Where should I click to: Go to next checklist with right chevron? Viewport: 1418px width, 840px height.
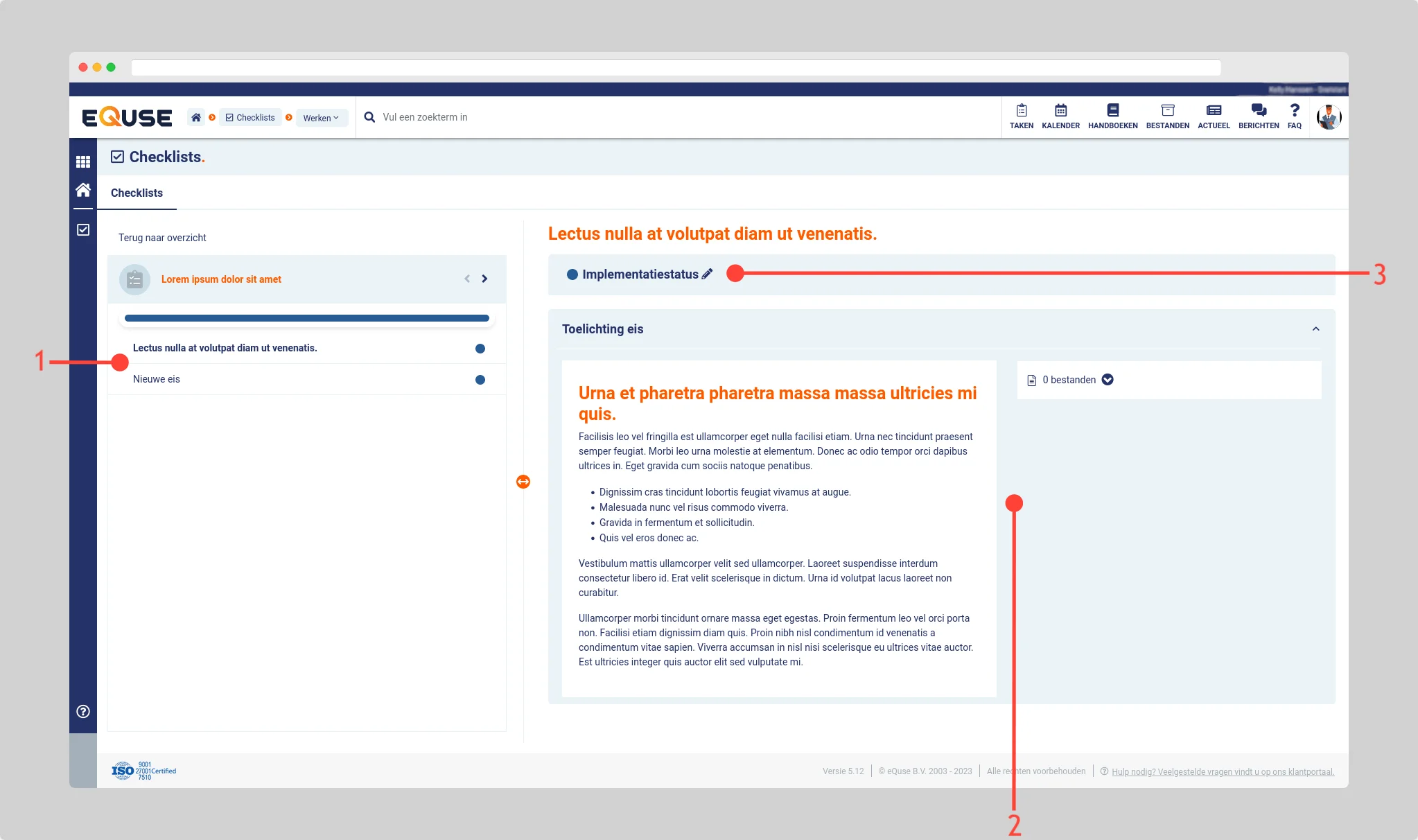(484, 279)
